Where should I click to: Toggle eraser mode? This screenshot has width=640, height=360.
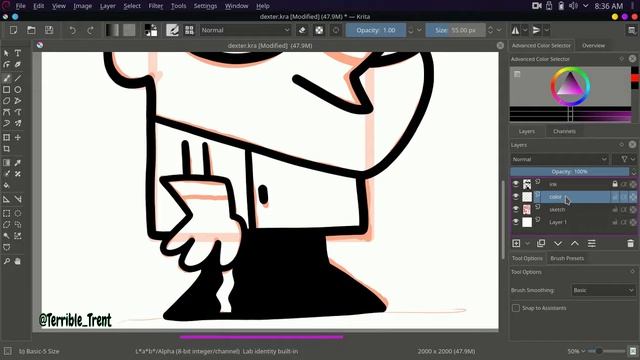(302, 30)
